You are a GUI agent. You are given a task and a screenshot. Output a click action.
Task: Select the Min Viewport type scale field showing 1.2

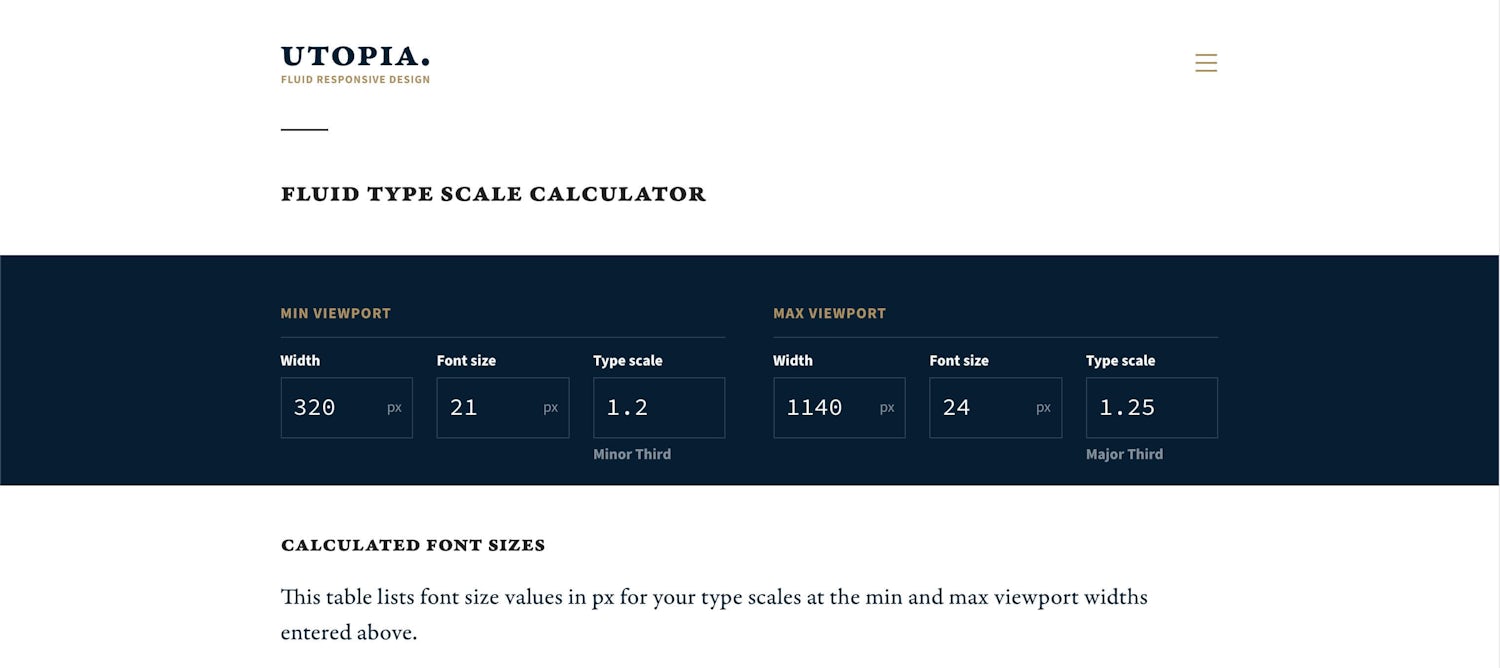(x=658, y=408)
